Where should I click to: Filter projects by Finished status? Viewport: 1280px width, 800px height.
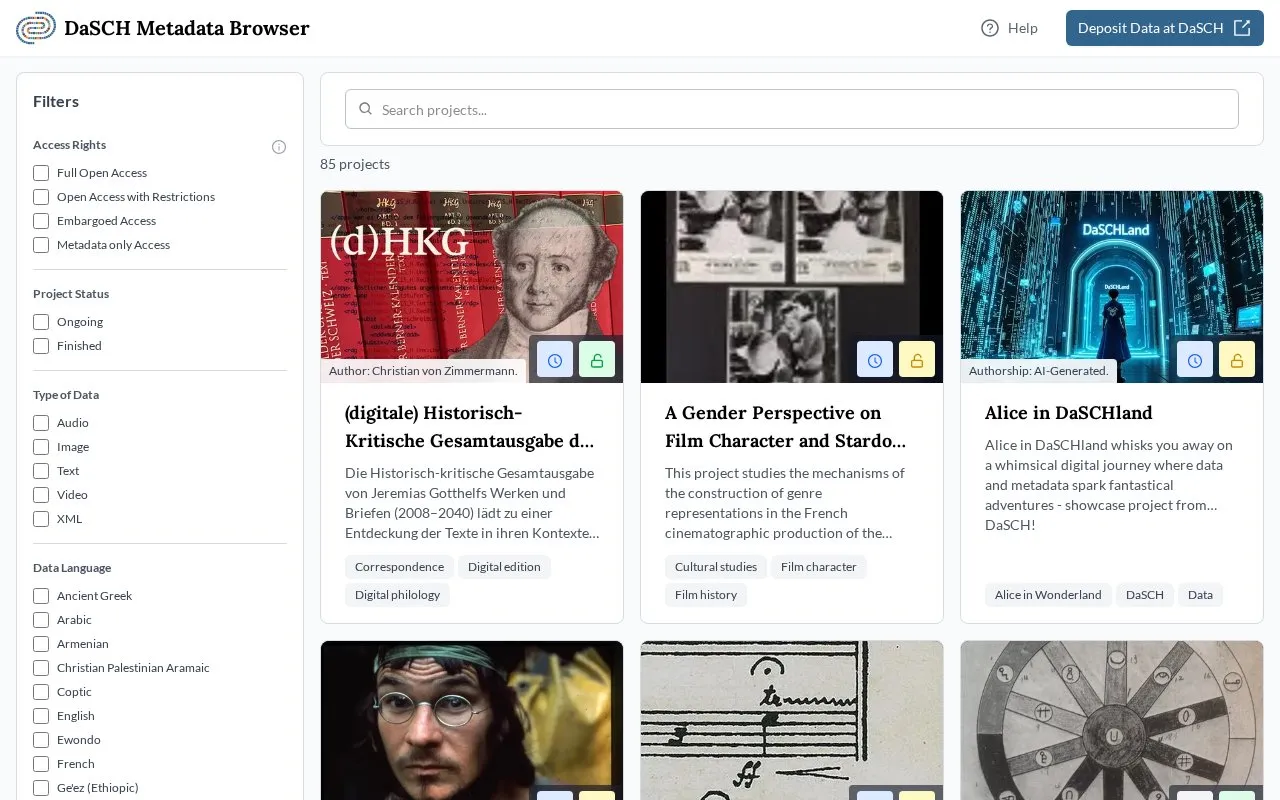point(41,346)
